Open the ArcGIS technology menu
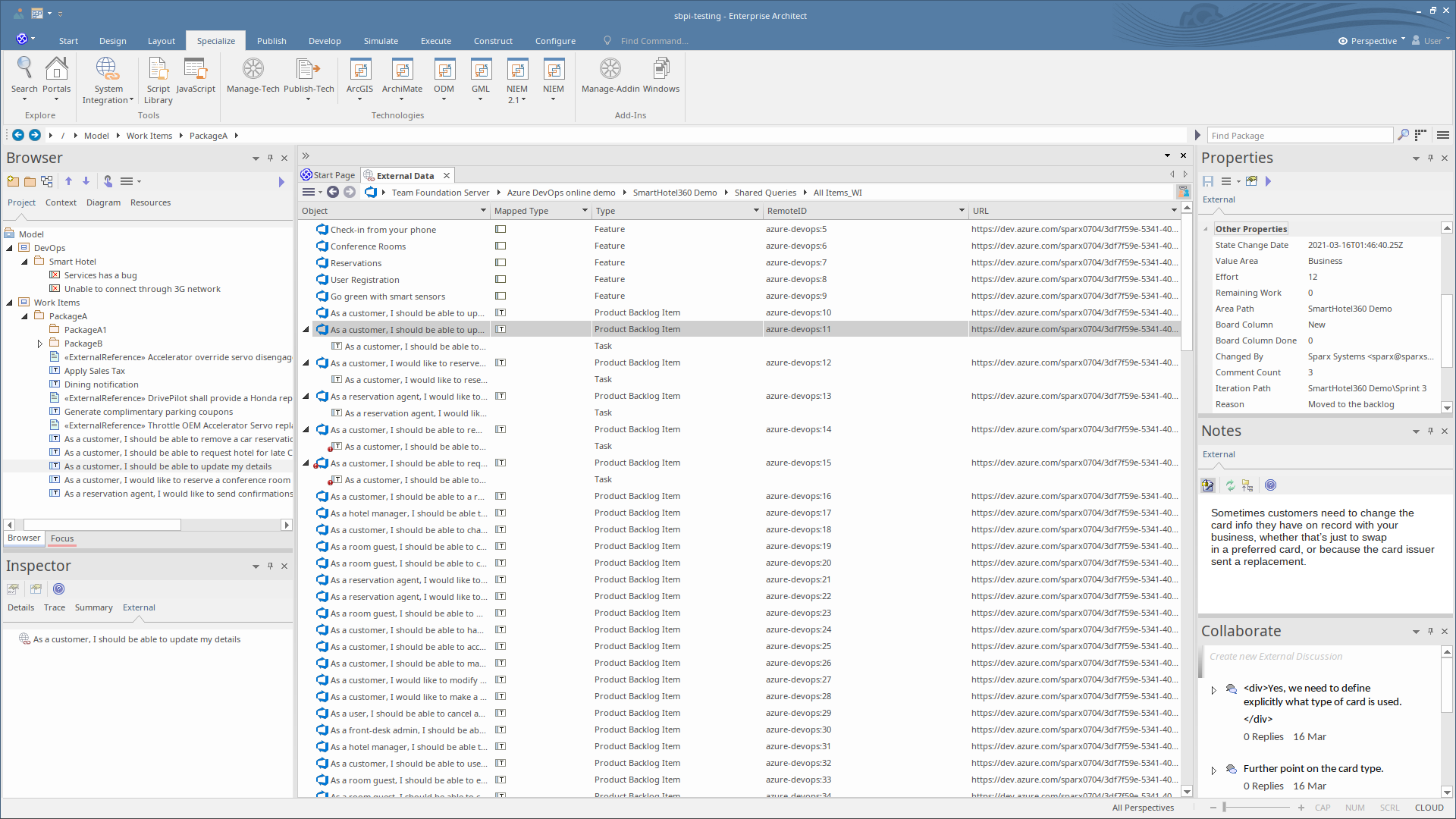The image size is (1456, 819). [359, 79]
